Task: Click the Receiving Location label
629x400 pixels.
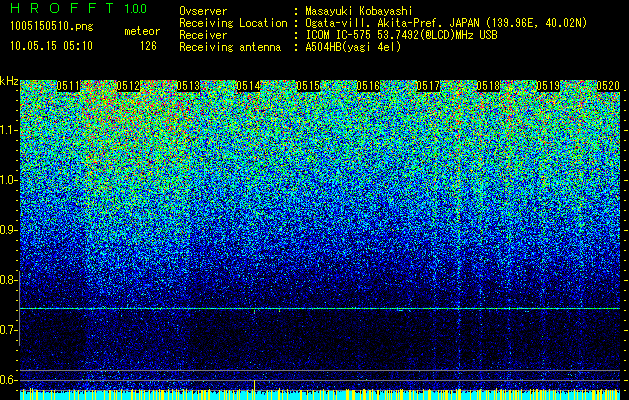Action: click(x=233, y=24)
